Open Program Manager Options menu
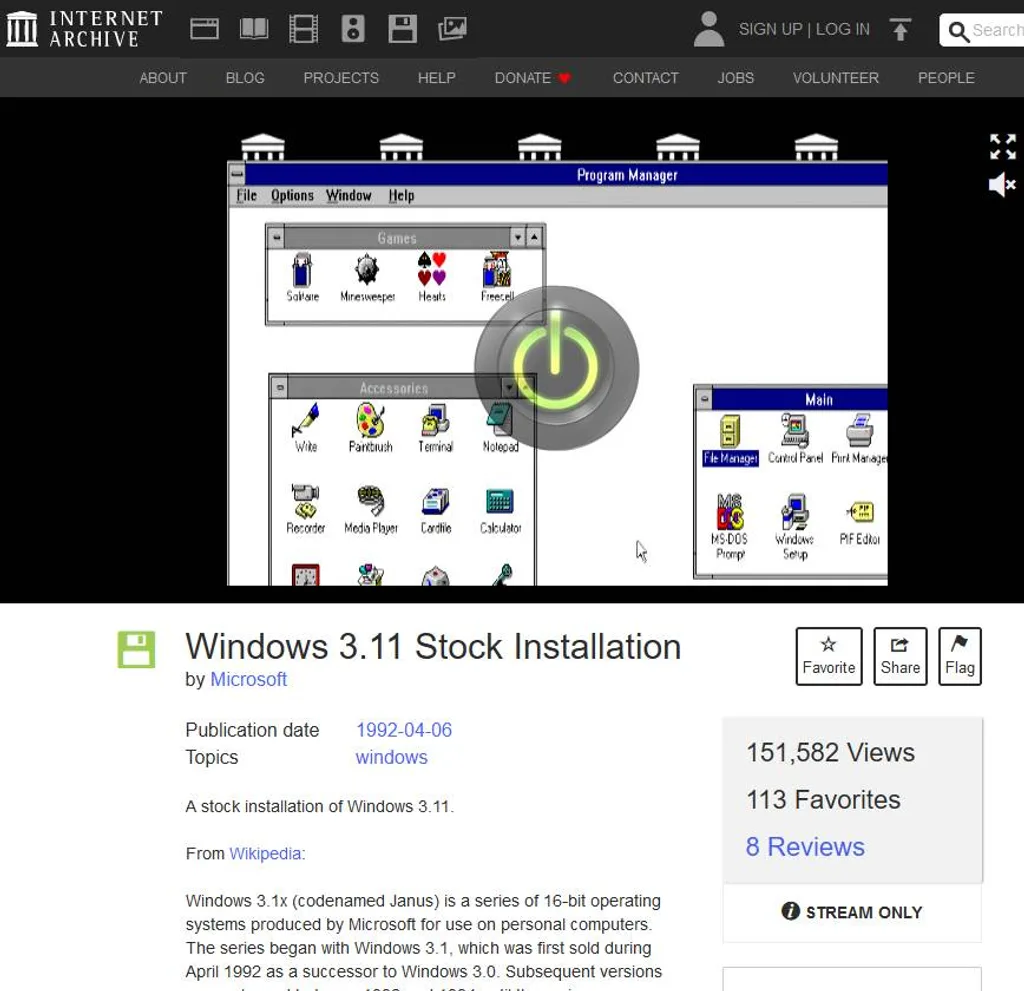 (293, 195)
